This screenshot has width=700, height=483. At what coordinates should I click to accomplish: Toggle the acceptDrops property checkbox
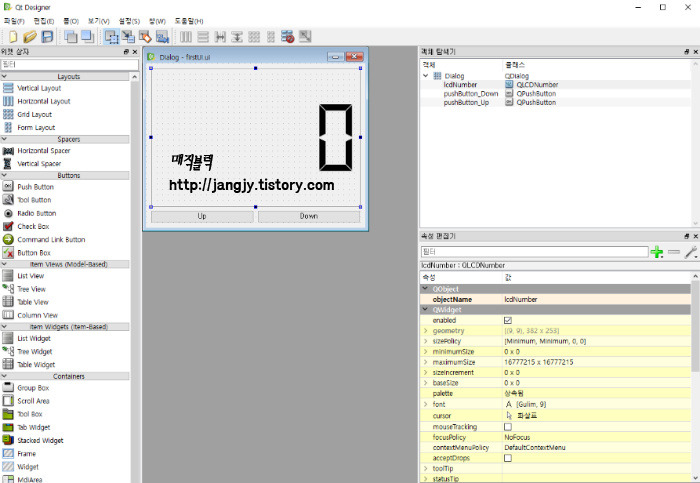[508, 458]
